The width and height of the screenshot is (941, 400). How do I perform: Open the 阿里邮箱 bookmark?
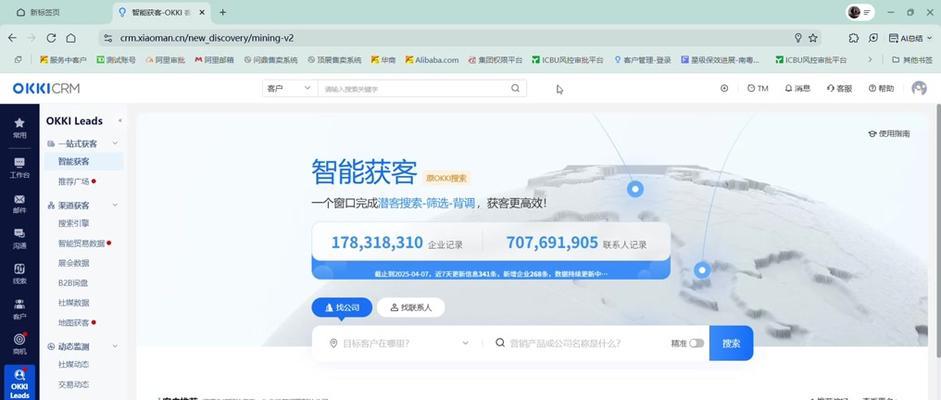pyautogui.click(x=214, y=60)
